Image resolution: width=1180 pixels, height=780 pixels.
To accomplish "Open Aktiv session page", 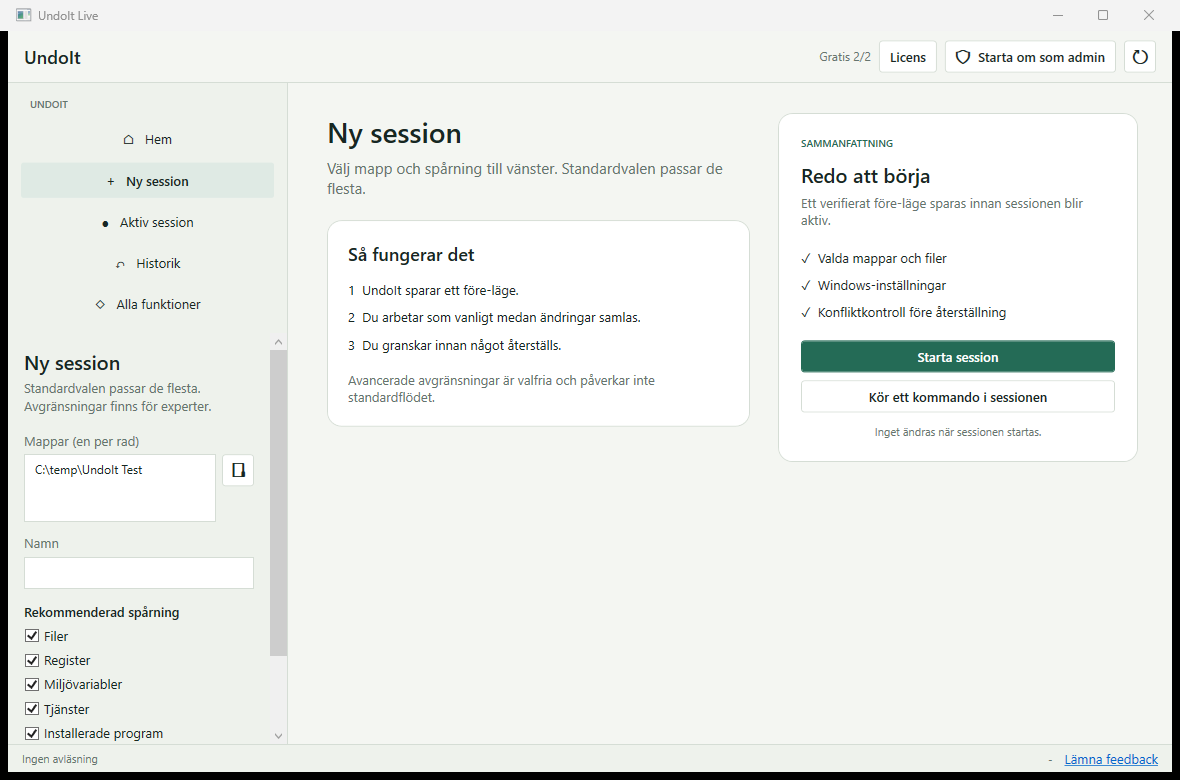I will click(x=148, y=222).
